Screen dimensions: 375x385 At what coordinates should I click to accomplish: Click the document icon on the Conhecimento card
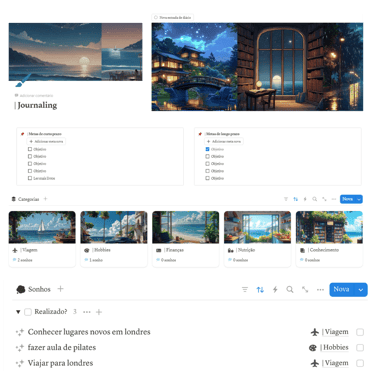(x=302, y=250)
